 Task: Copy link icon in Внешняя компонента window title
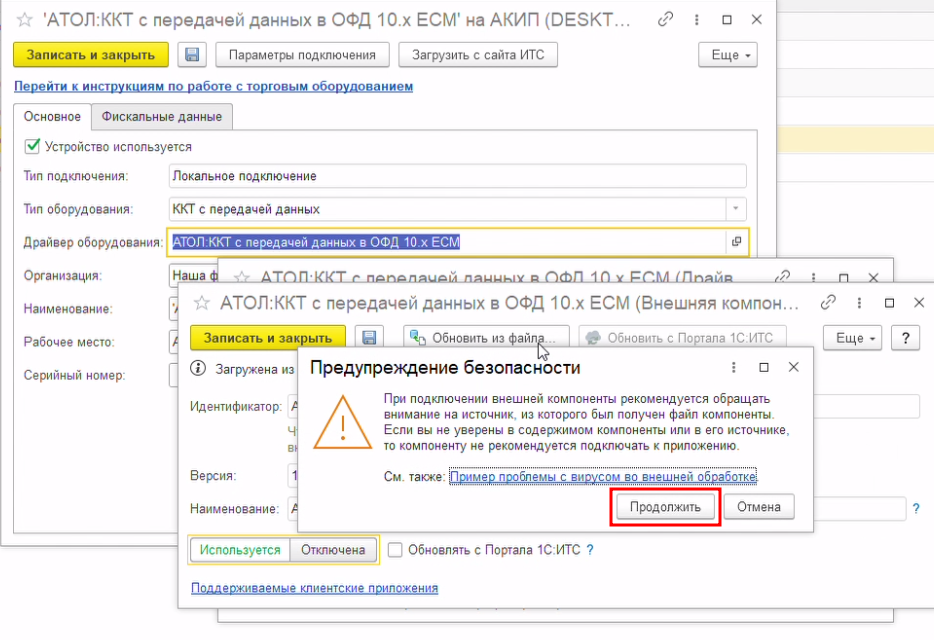tap(827, 303)
